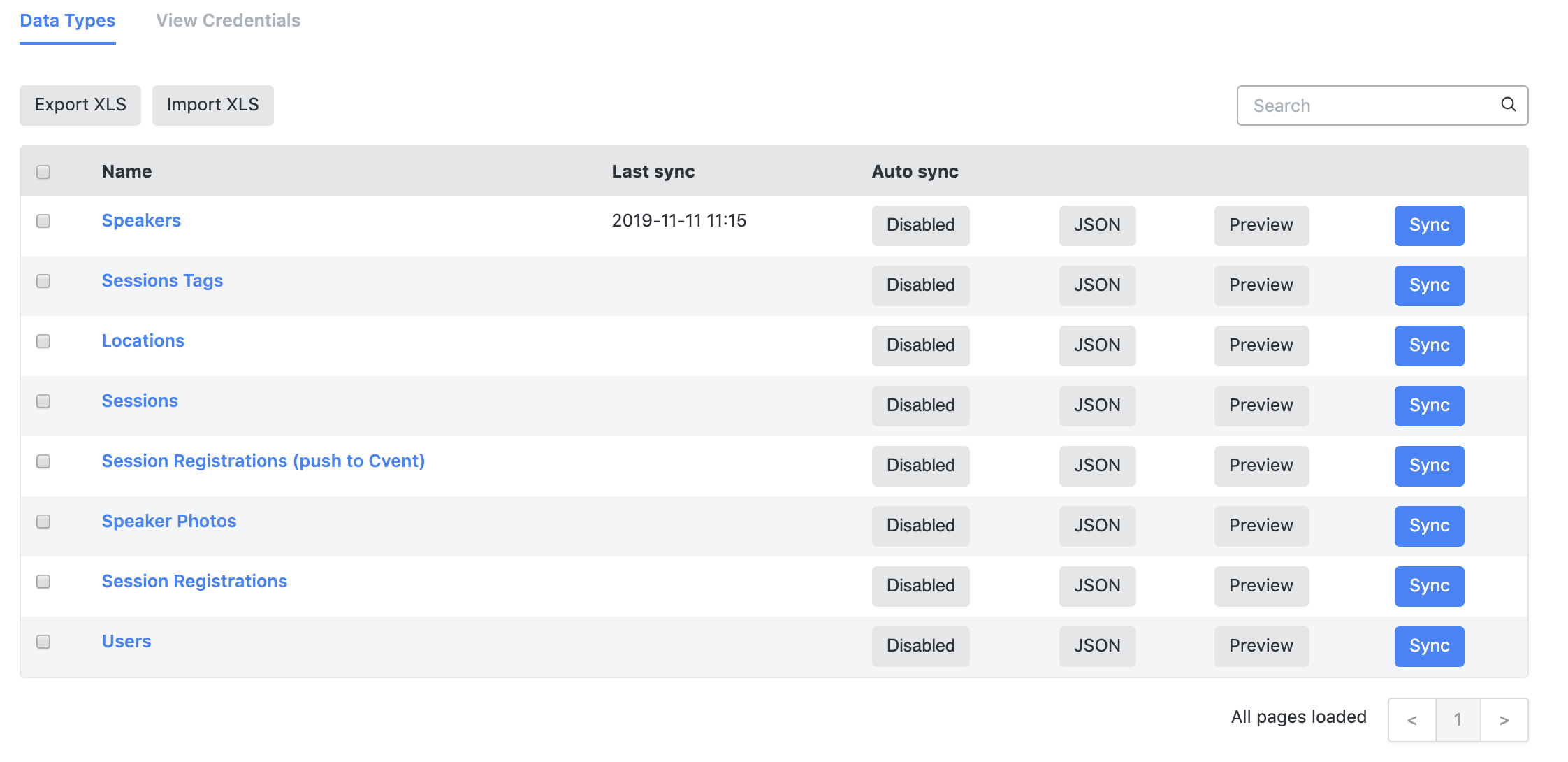Click the search magnifier icon
Image resolution: width=1568 pixels, height=762 pixels.
pyautogui.click(x=1508, y=105)
